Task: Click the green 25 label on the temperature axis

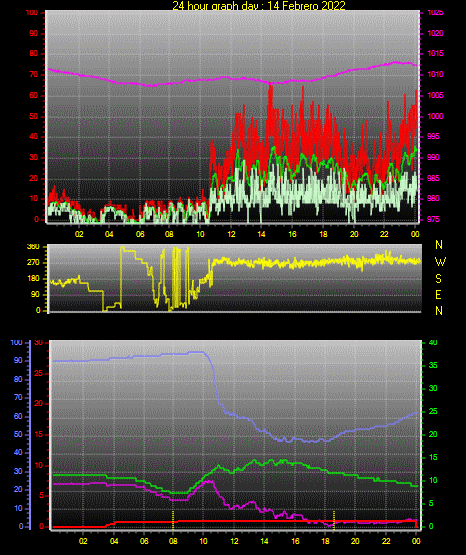Action: pos(433,411)
